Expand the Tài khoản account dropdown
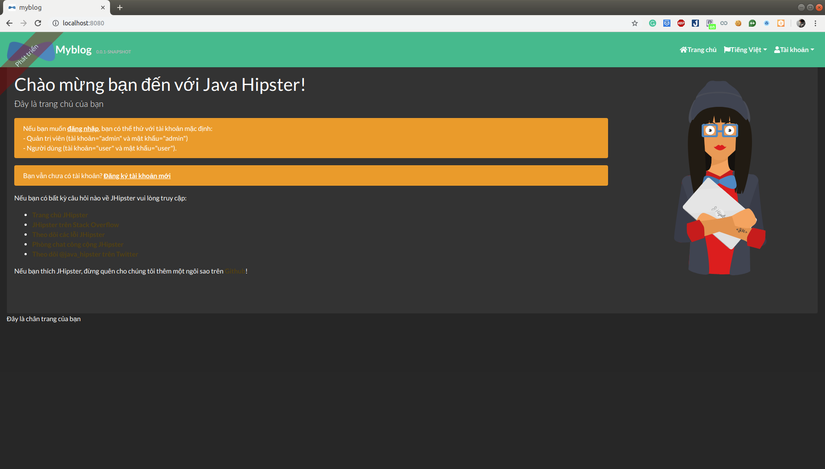The image size is (825, 469). point(794,50)
